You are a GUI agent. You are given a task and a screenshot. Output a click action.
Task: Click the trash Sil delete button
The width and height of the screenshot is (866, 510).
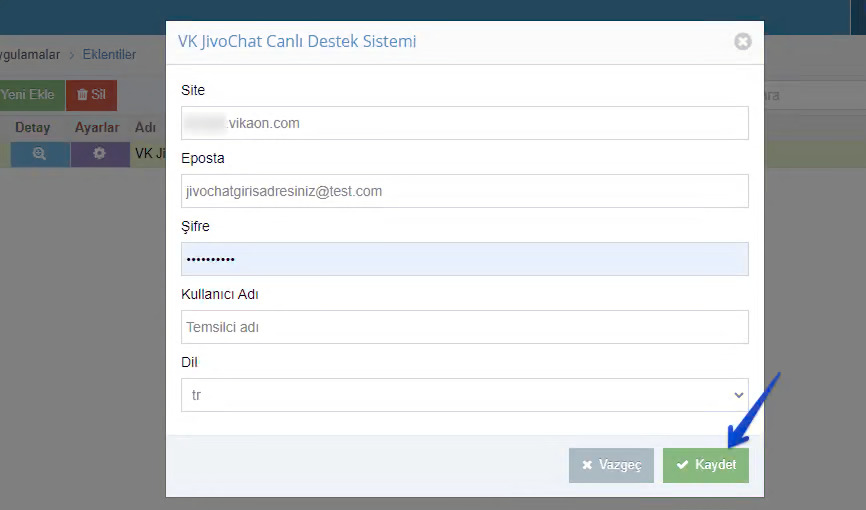coord(91,95)
